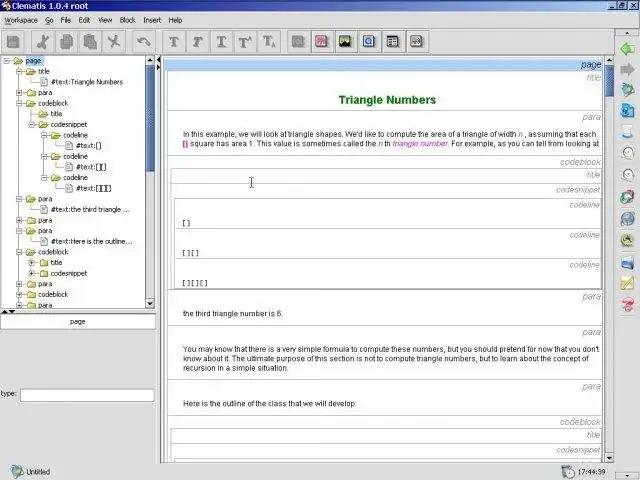Open the Insert menu

tap(152, 20)
